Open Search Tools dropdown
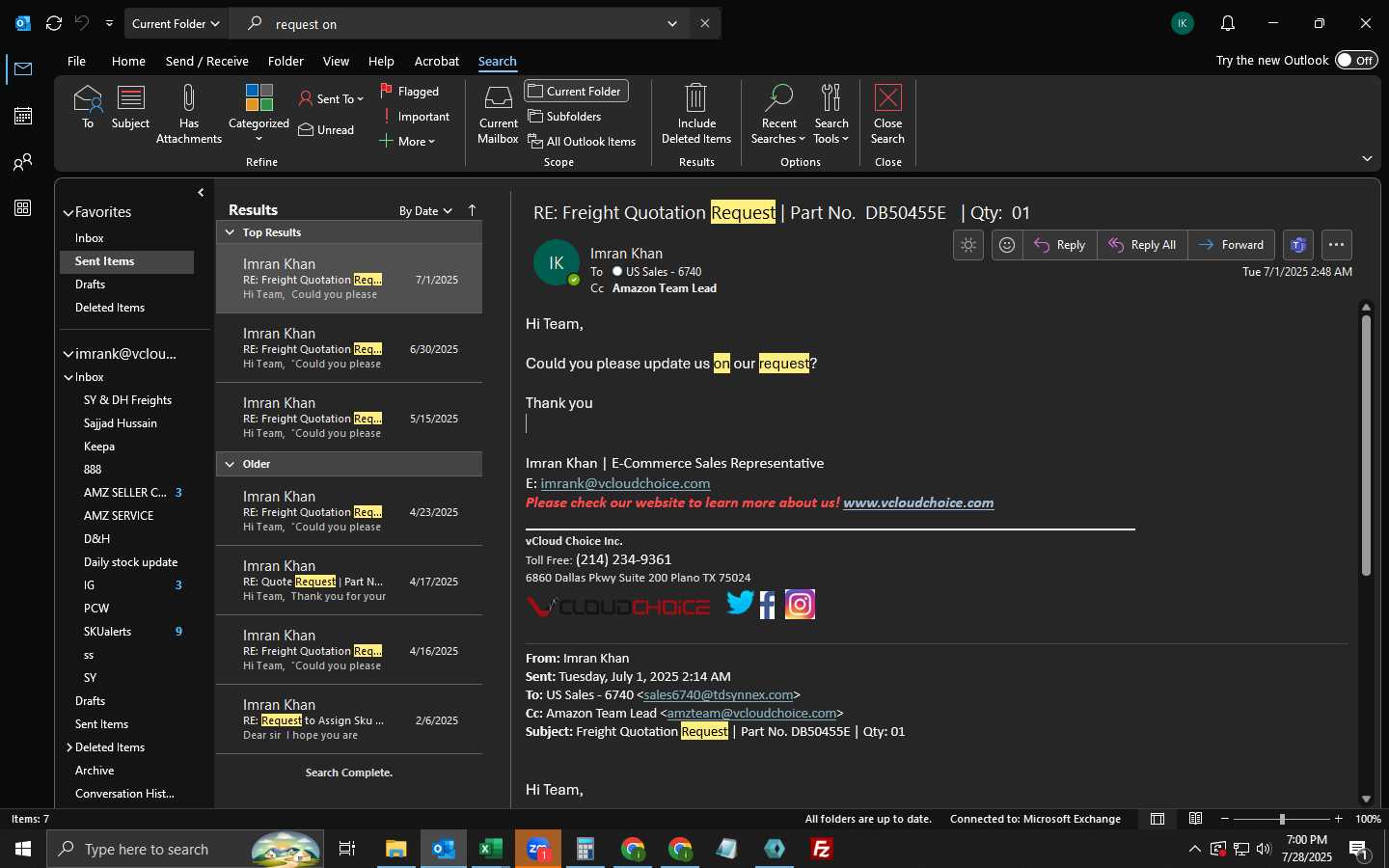Screen dimensions: 1389x868 (x=831, y=115)
